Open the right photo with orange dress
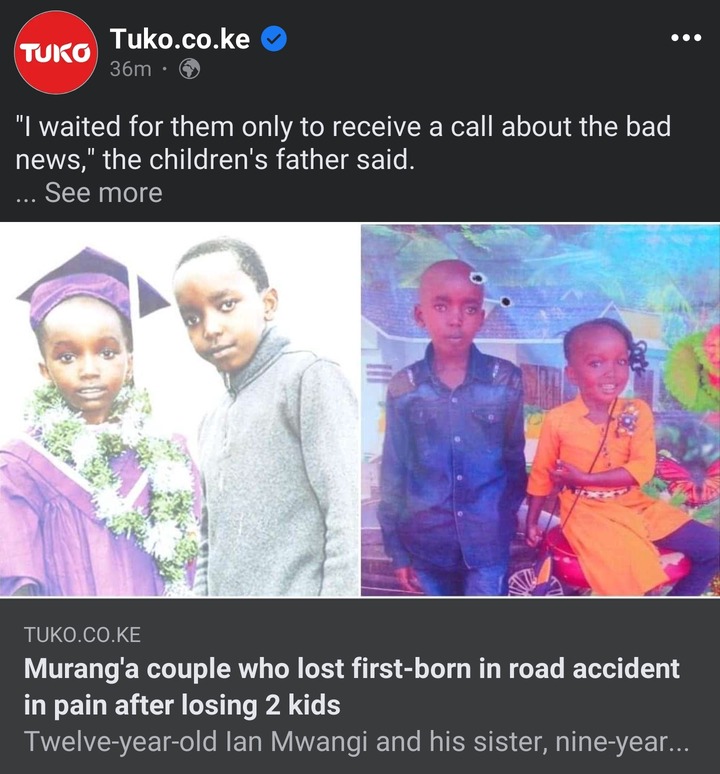The height and width of the screenshot is (774, 720). (540, 410)
